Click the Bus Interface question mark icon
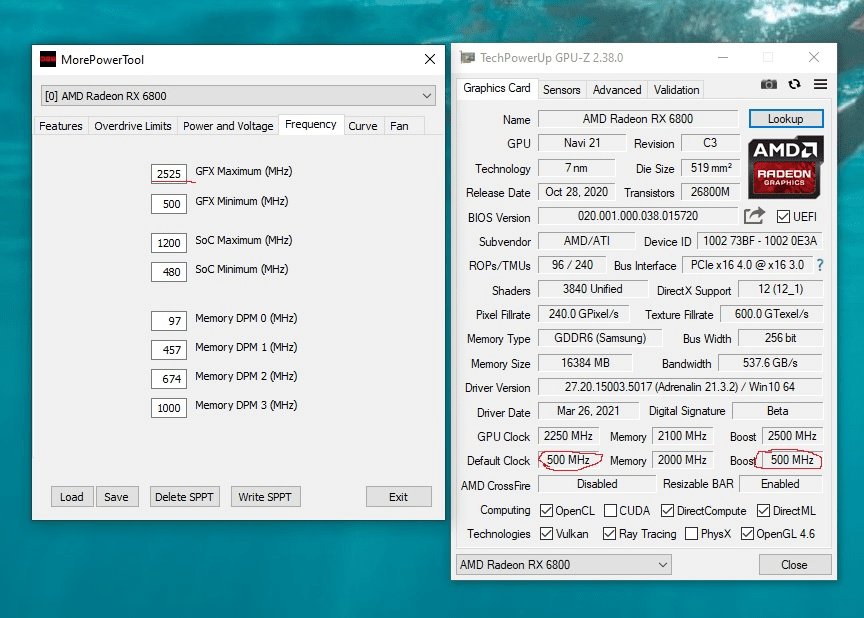 pos(820,265)
